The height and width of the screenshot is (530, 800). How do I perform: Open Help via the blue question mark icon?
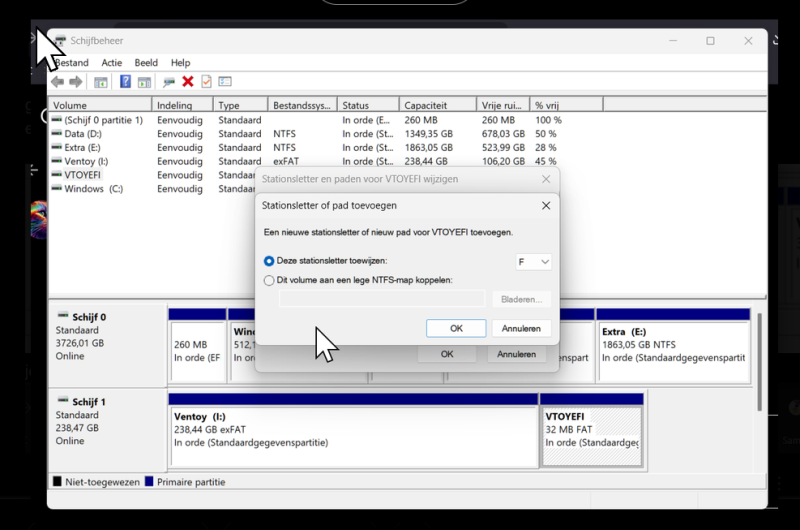click(125, 82)
